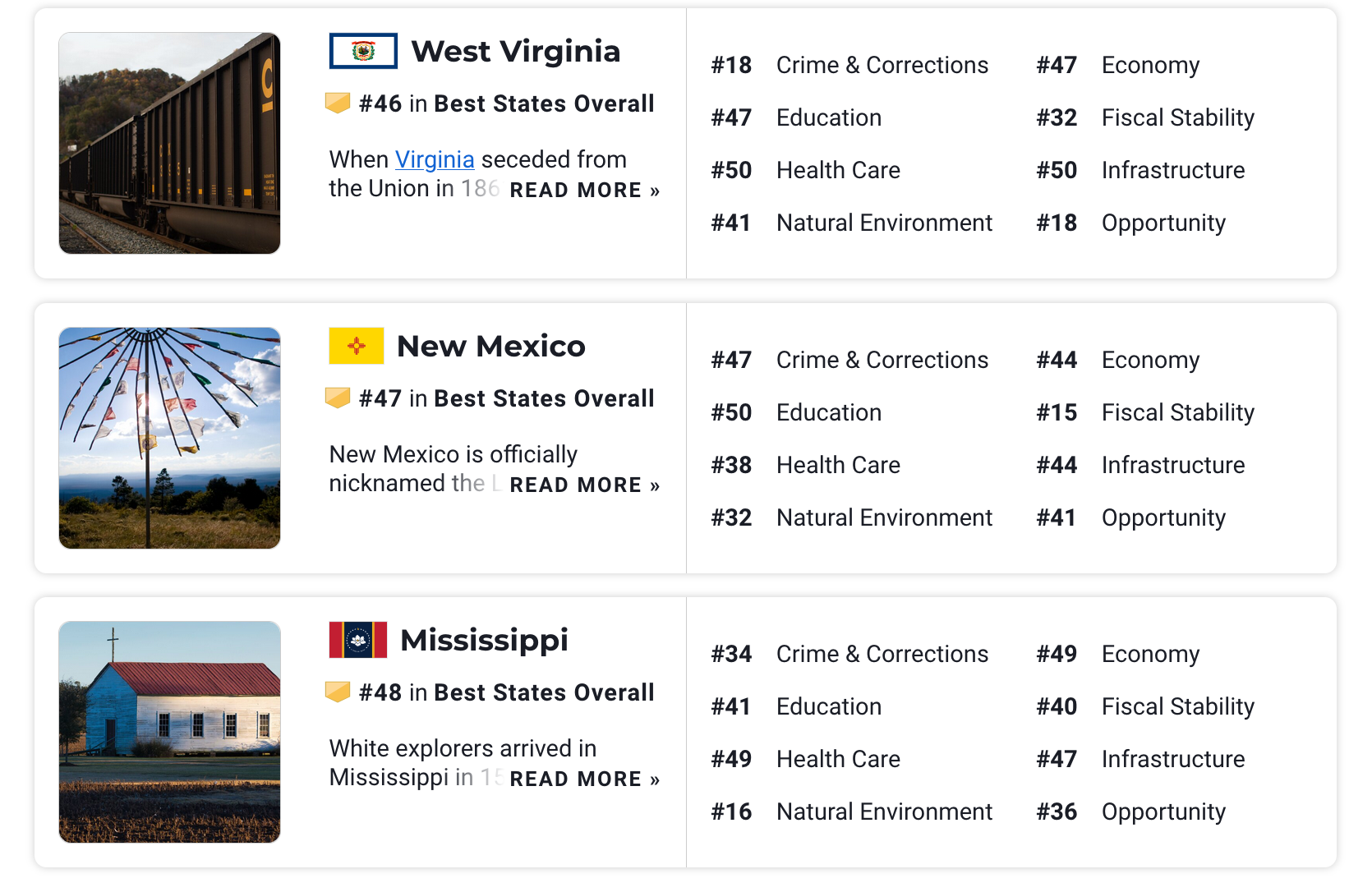Expand Mississippi description with Read More

(x=584, y=779)
